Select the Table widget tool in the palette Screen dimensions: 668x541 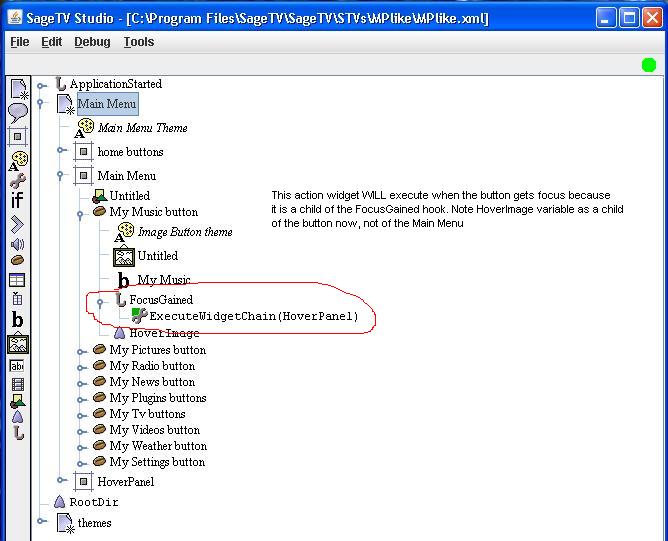coord(18,281)
